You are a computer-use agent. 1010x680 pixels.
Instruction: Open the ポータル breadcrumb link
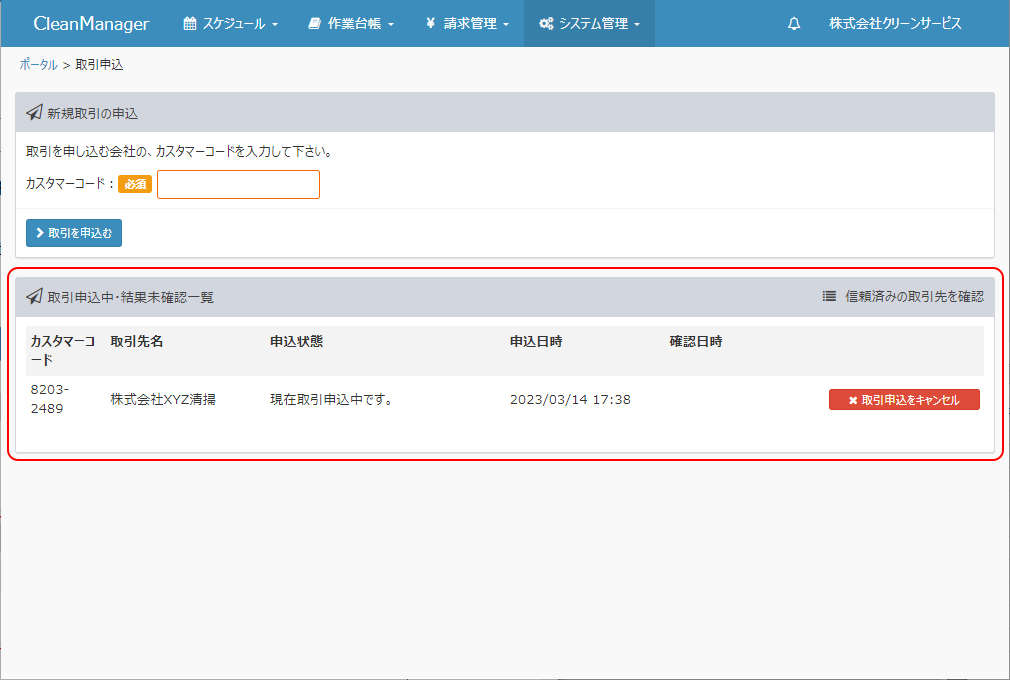point(38,65)
